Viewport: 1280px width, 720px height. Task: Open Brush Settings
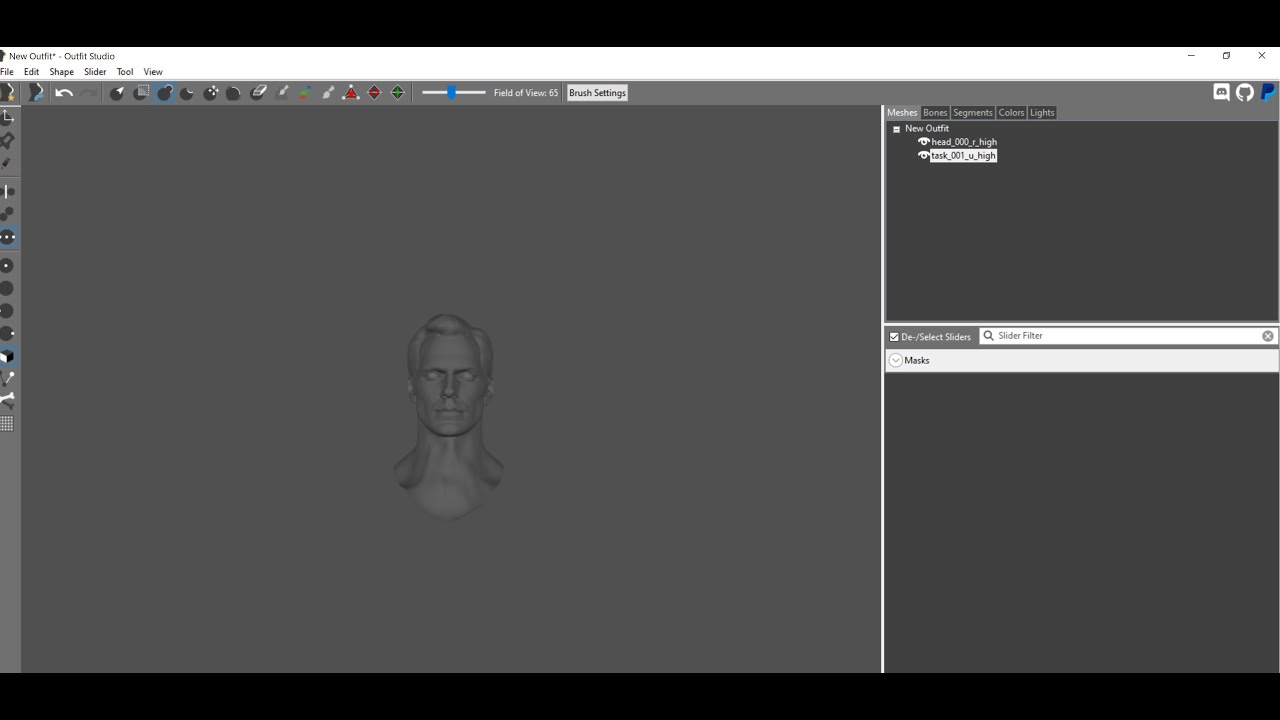tap(597, 93)
